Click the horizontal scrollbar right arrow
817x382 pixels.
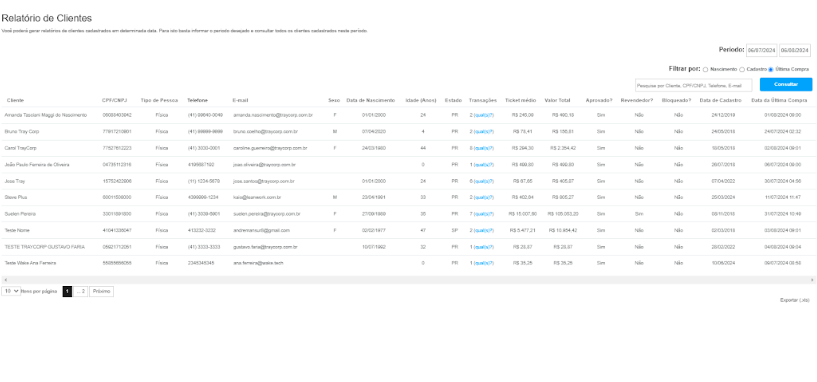pos(812,280)
